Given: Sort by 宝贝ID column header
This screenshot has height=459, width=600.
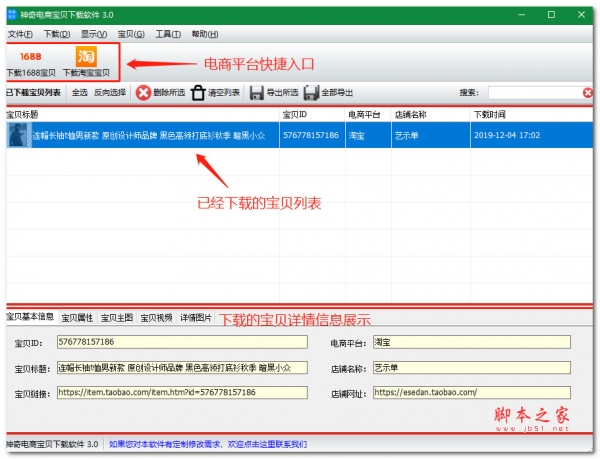Looking at the screenshot, I should pyautogui.click(x=312, y=114).
